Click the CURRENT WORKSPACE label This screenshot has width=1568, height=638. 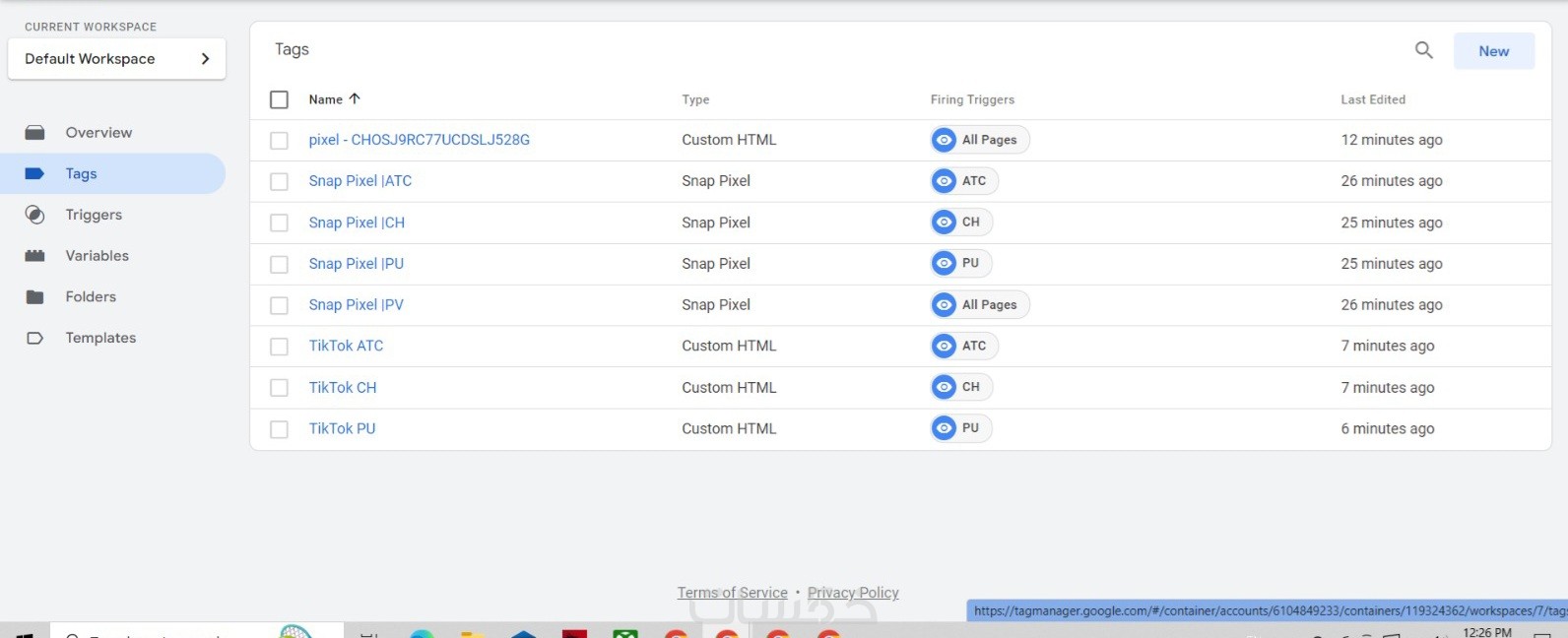click(91, 27)
